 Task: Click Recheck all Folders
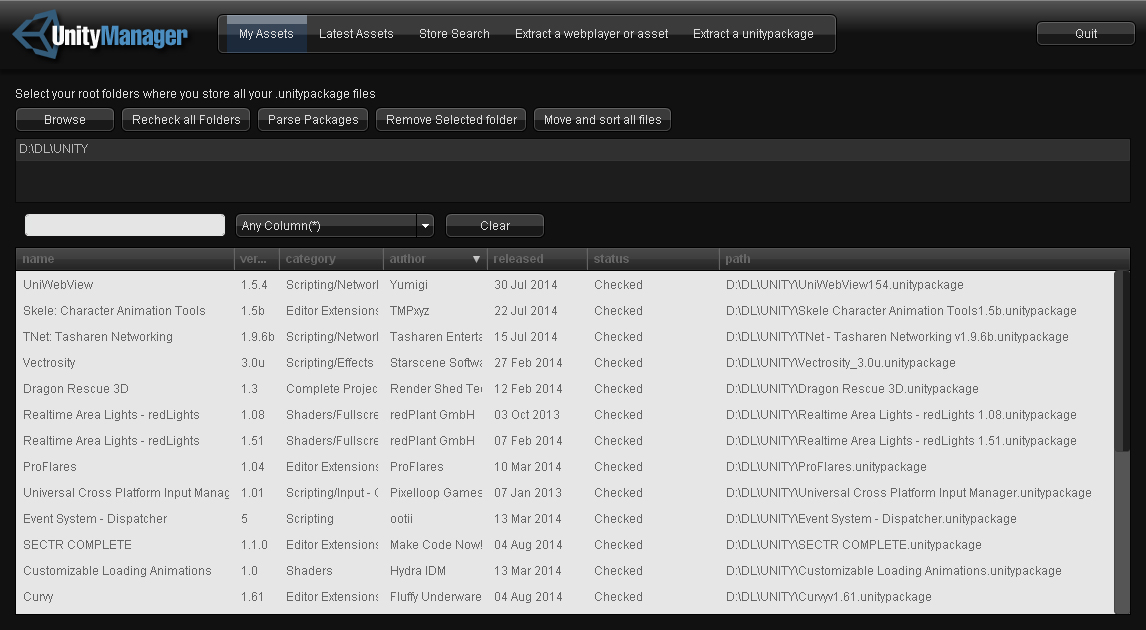coord(186,120)
